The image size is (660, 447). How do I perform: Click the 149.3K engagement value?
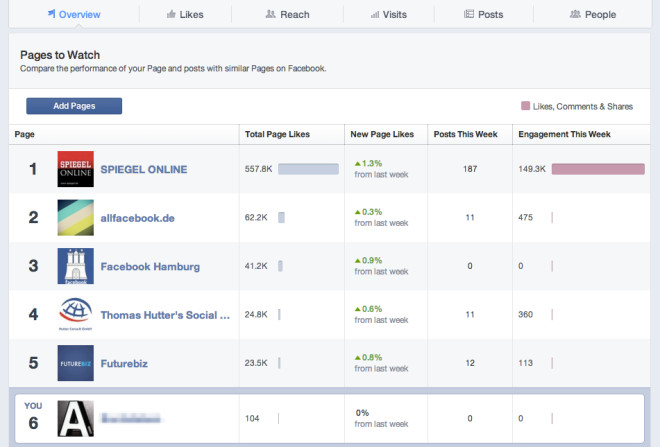coord(532,169)
